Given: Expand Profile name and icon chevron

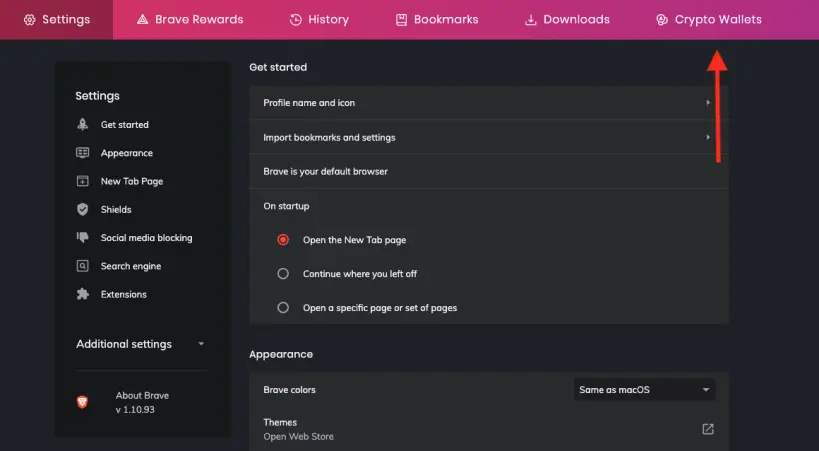Looking at the screenshot, I should pos(708,103).
